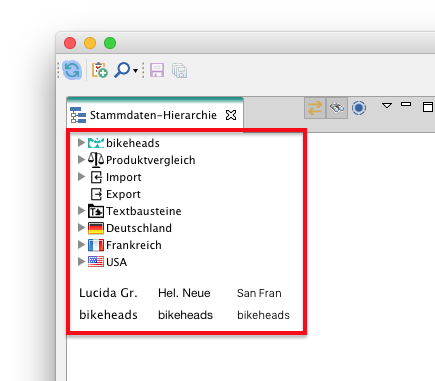Select the Deutschland tree item
The image size is (435, 381).
point(139,228)
